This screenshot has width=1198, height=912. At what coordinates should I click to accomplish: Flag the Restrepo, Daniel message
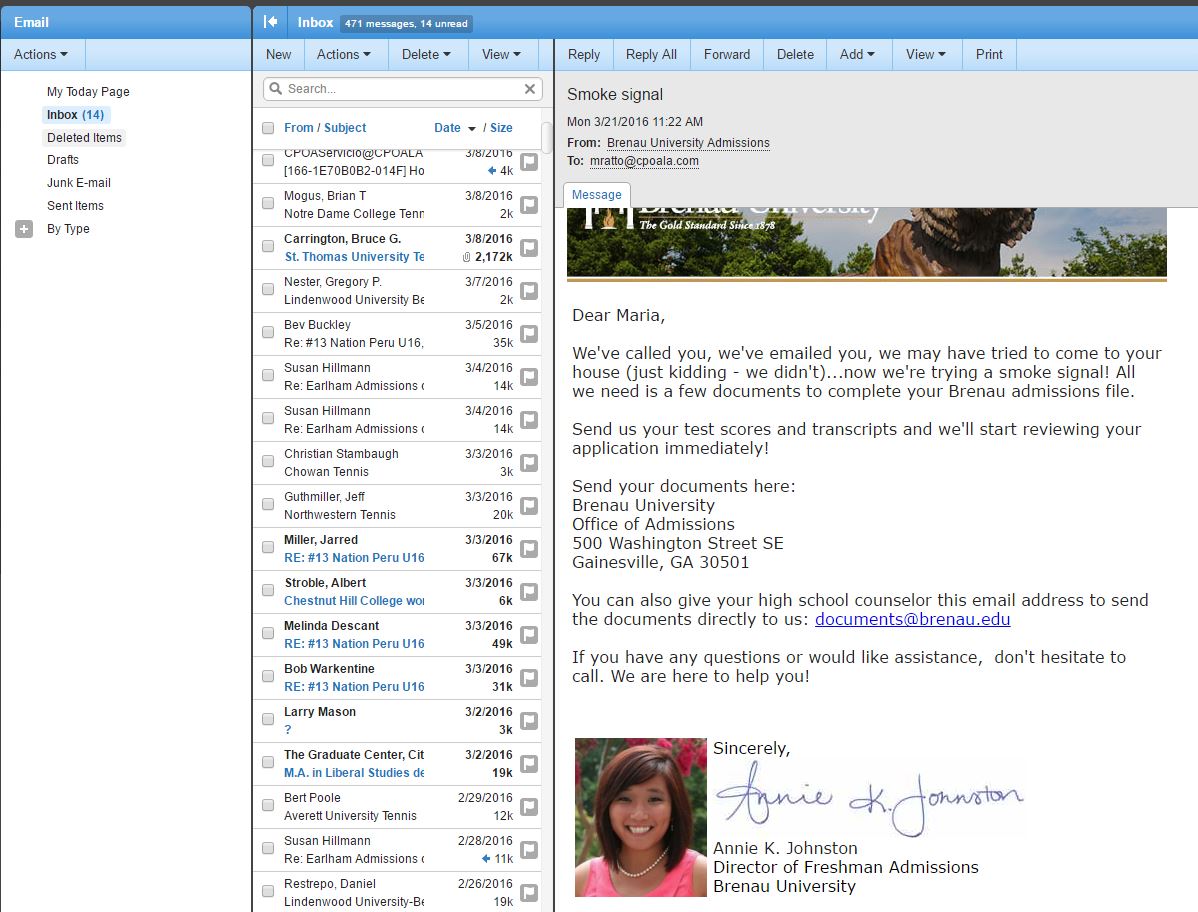pyautogui.click(x=529, y=892)
